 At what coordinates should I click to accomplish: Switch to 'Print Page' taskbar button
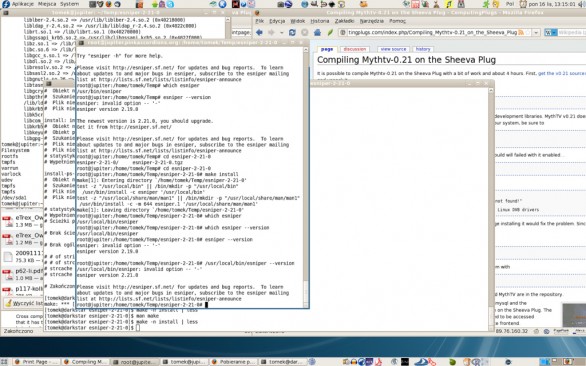point(36,362)
